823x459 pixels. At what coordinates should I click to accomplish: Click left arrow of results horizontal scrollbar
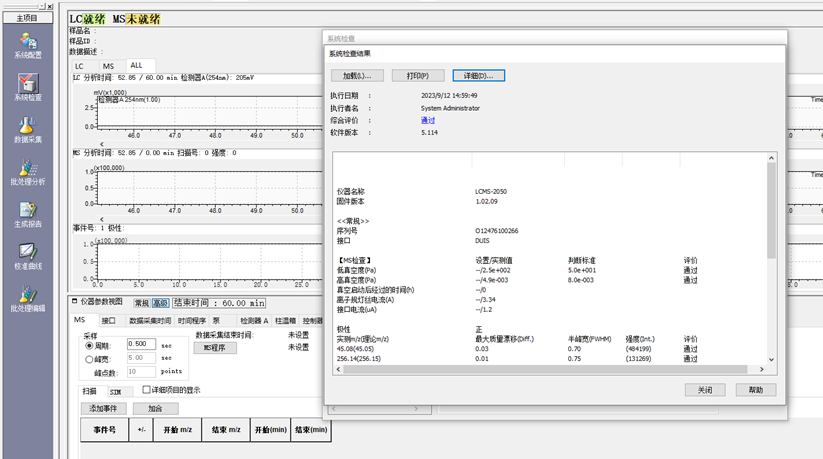(338, 369)
